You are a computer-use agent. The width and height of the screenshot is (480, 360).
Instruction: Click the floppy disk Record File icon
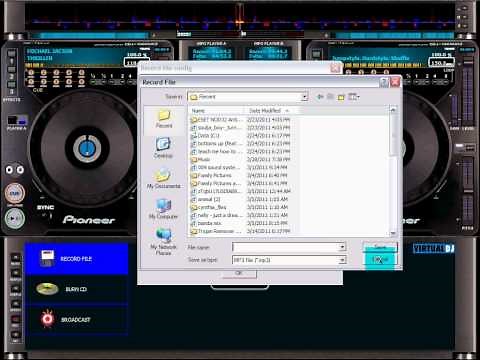(x=47, y=258)
